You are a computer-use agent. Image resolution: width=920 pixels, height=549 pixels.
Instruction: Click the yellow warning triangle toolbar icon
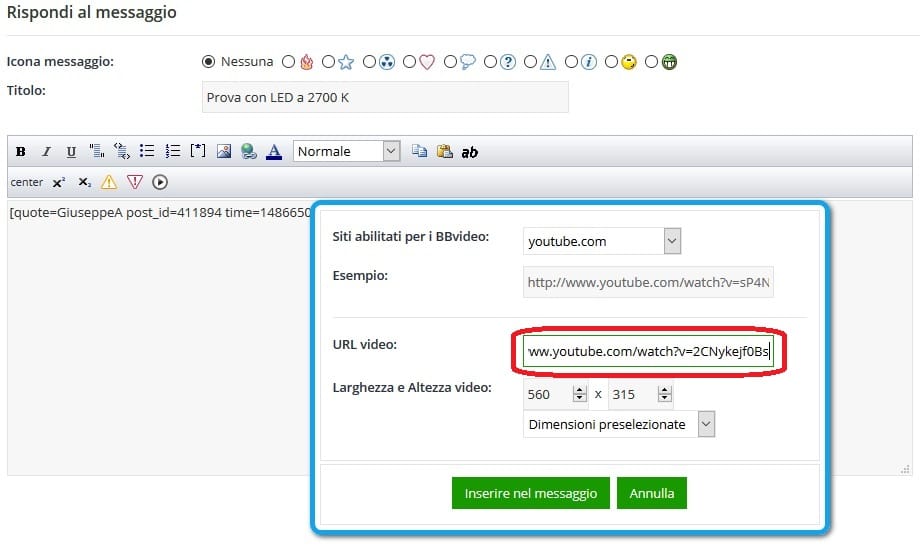point(109,182)
